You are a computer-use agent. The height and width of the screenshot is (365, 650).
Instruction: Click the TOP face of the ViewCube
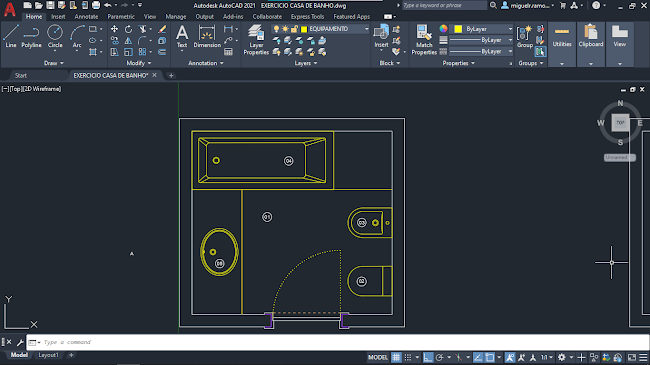click(620, 123)
